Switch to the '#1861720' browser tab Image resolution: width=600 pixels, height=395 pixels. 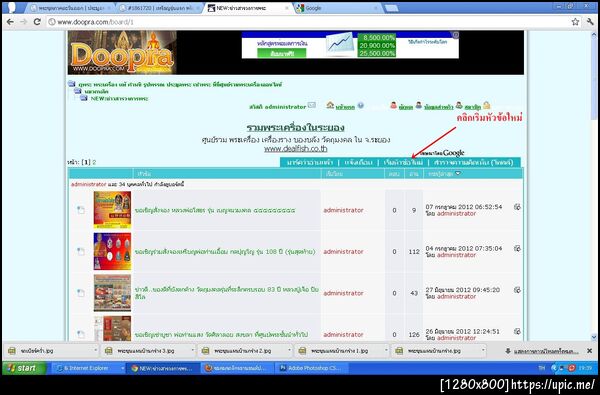[x=160, y=8]
